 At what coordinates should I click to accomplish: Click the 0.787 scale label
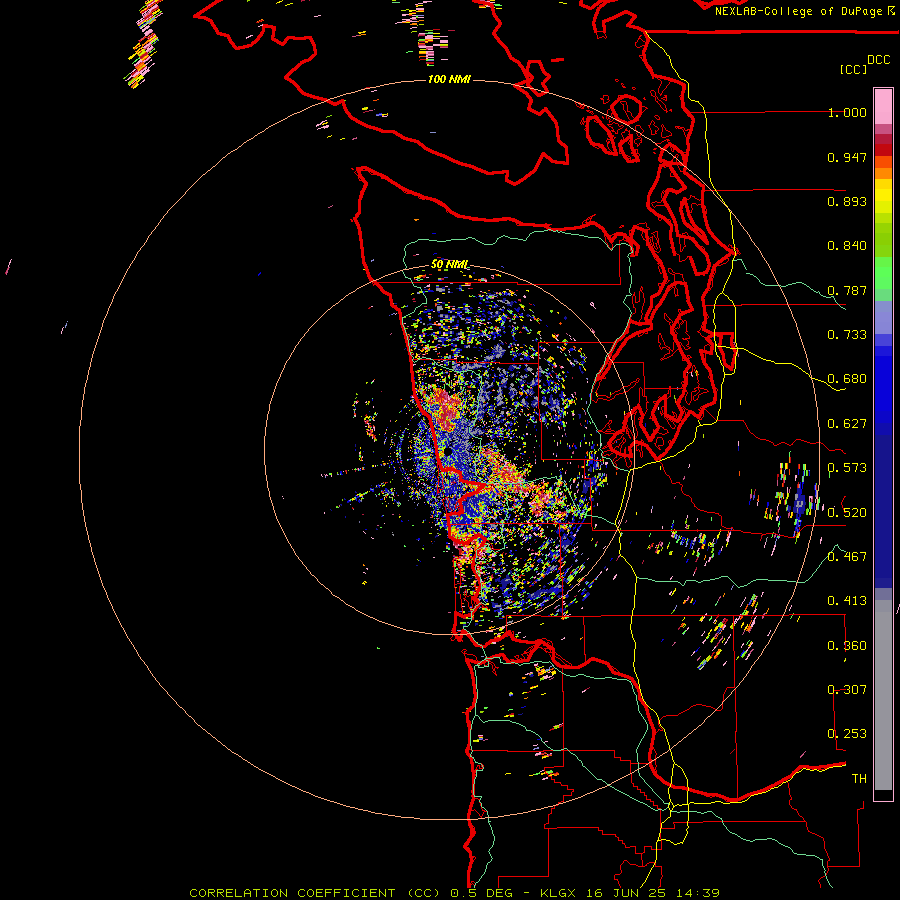pyautogui.click(x=847, y=290)
